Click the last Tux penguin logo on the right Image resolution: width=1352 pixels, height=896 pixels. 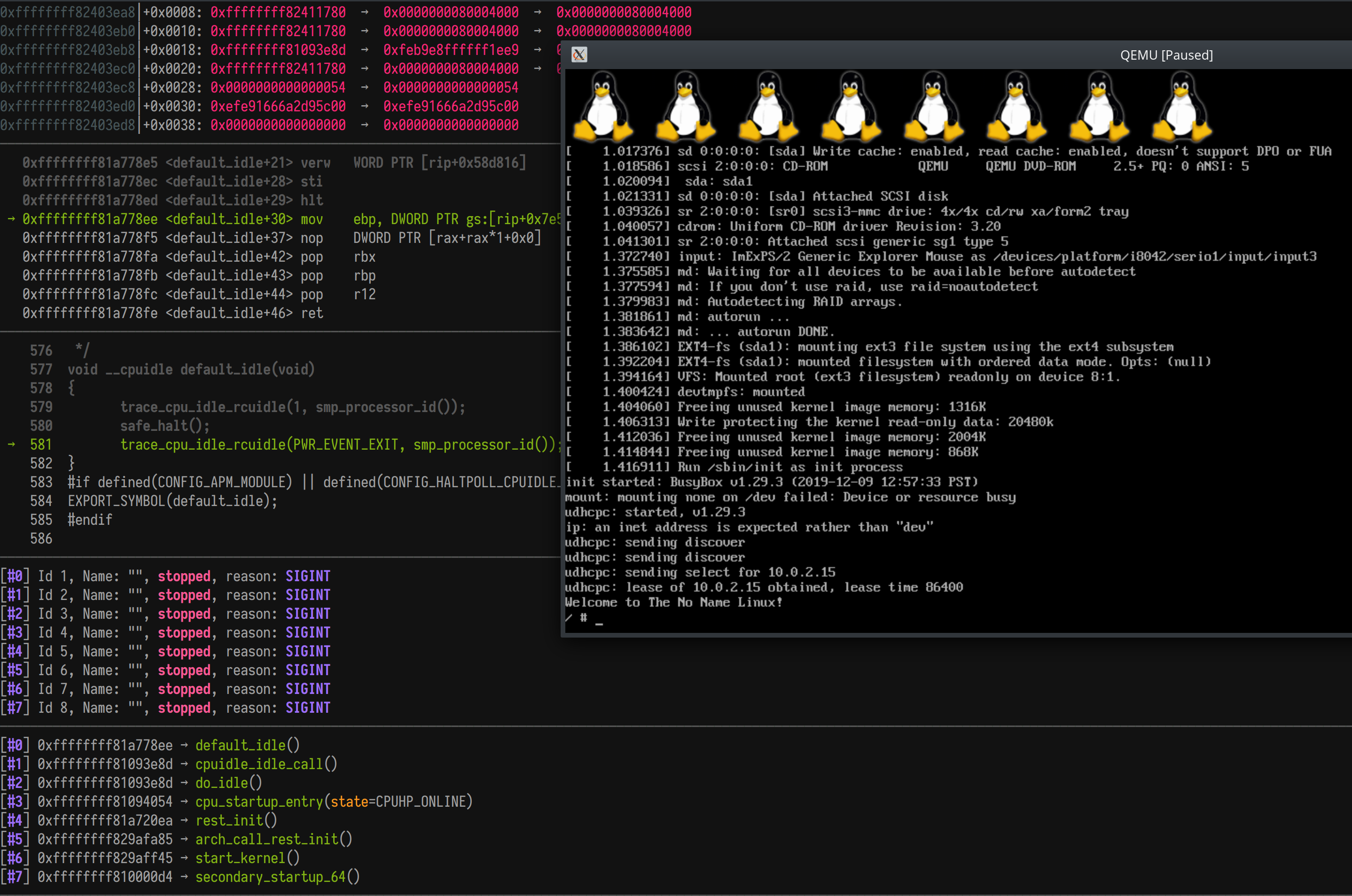pos(1181,107)
